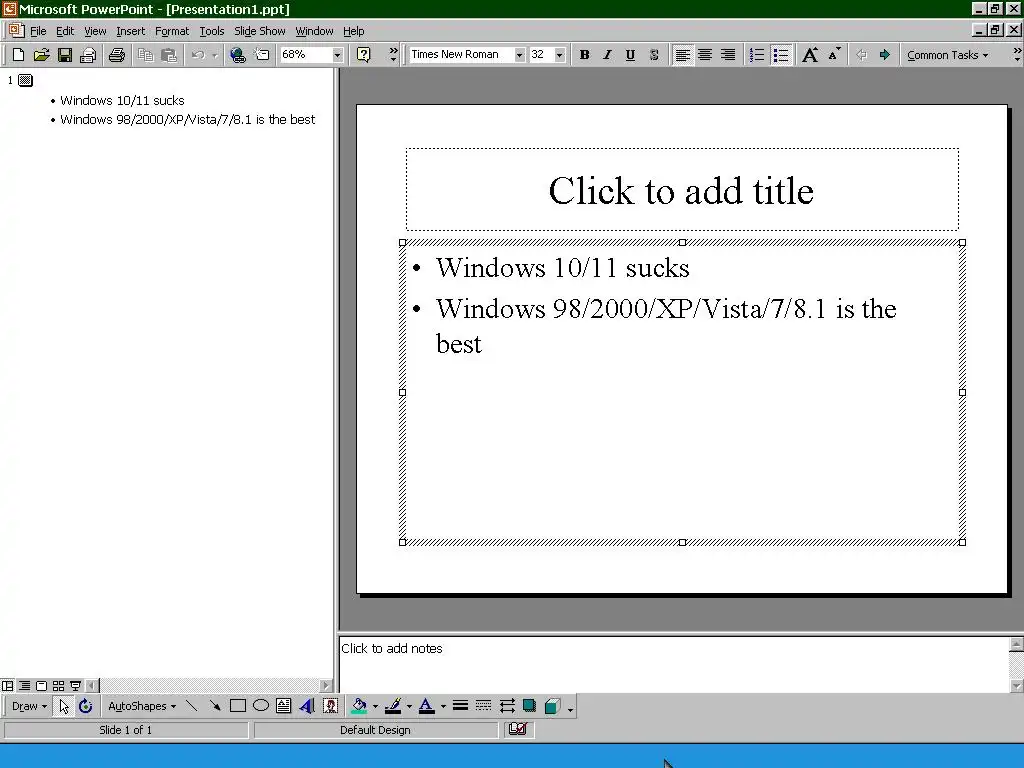Toggle bulleted list formatting
Viewport: 1024px width, 768px height.
(780, 55)
